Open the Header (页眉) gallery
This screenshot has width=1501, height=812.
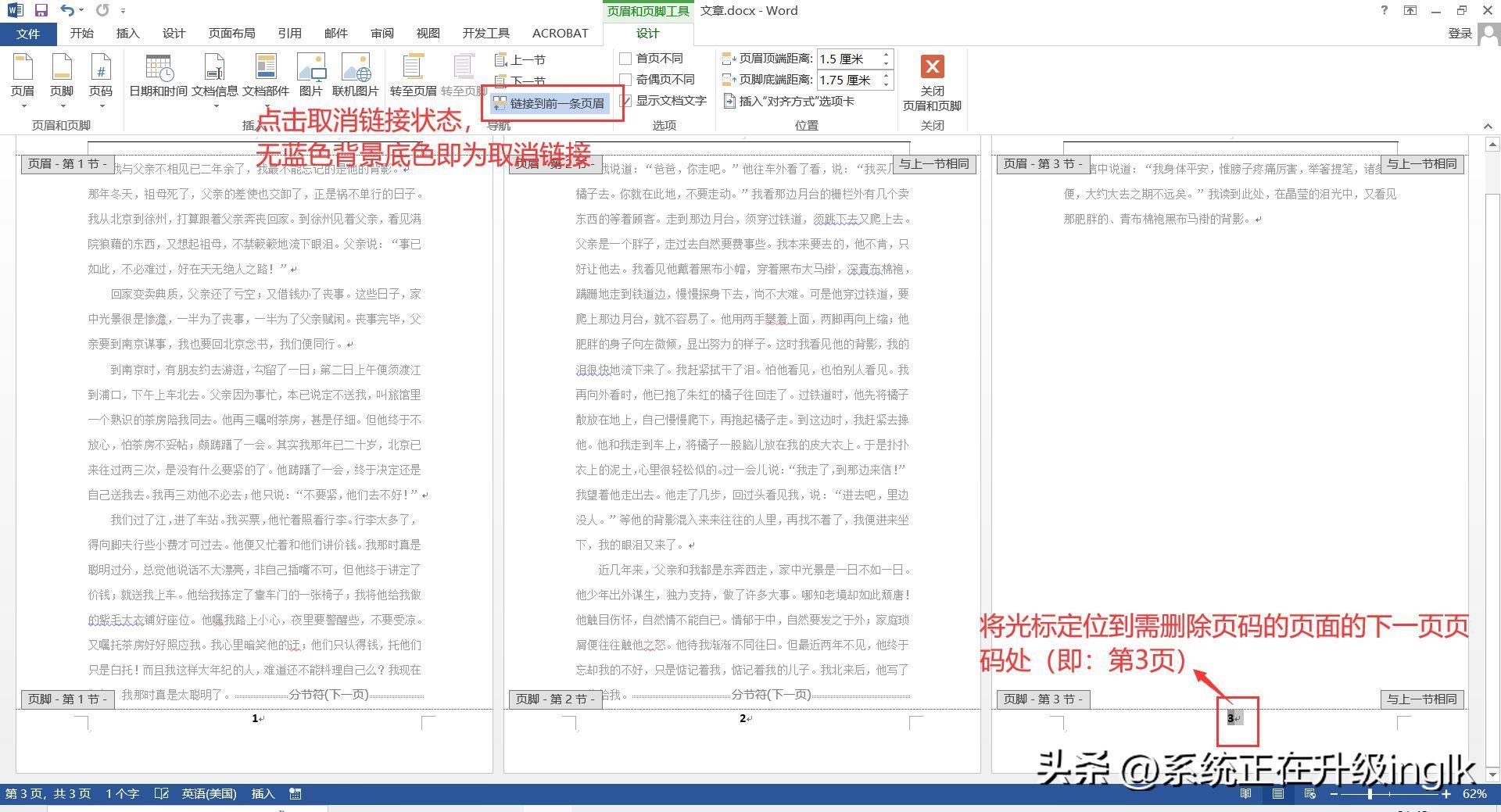coord(23,80)
